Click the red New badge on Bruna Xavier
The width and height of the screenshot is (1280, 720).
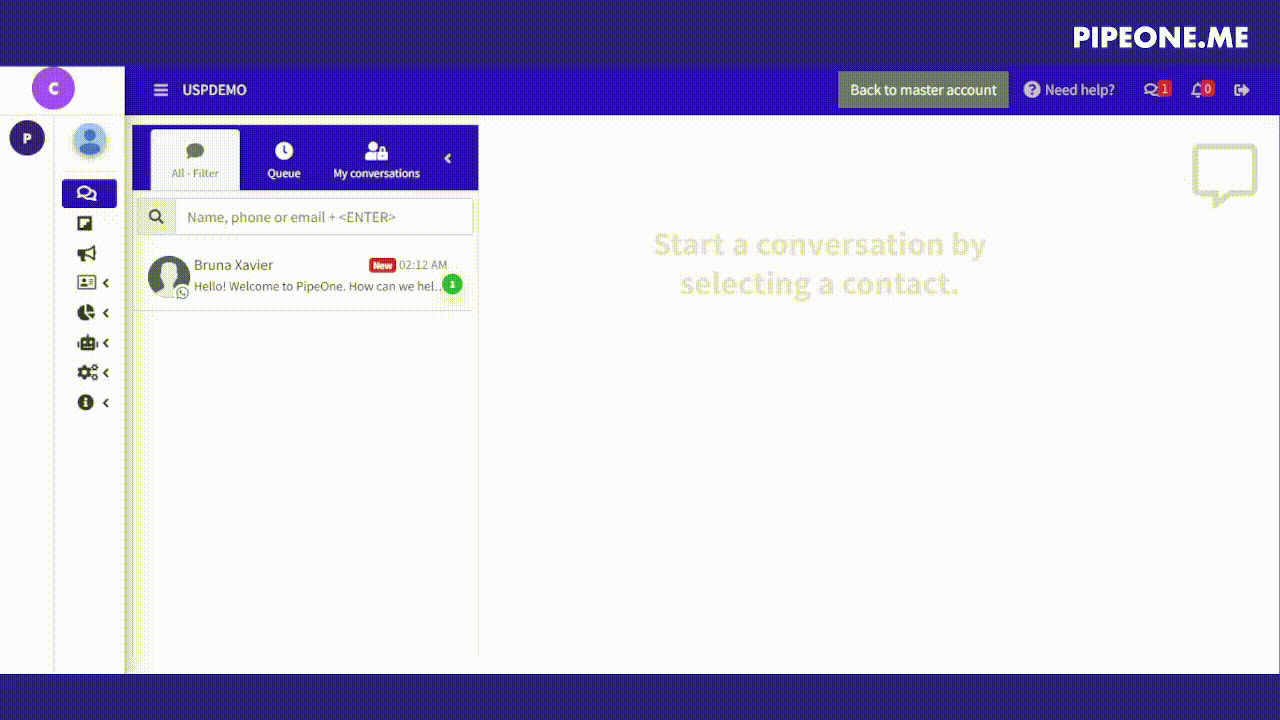[x=382, y=265]
